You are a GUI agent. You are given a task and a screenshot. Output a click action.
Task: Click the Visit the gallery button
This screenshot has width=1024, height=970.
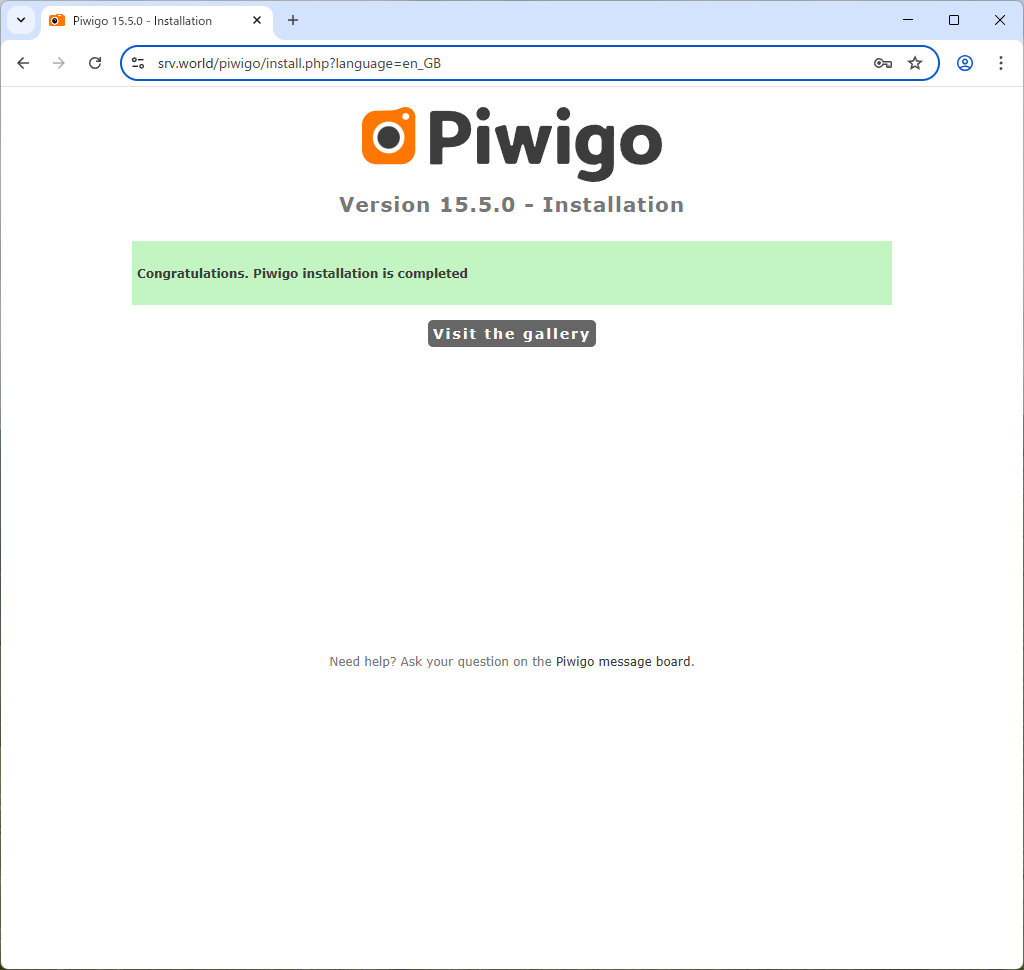[x=511, y=334]
